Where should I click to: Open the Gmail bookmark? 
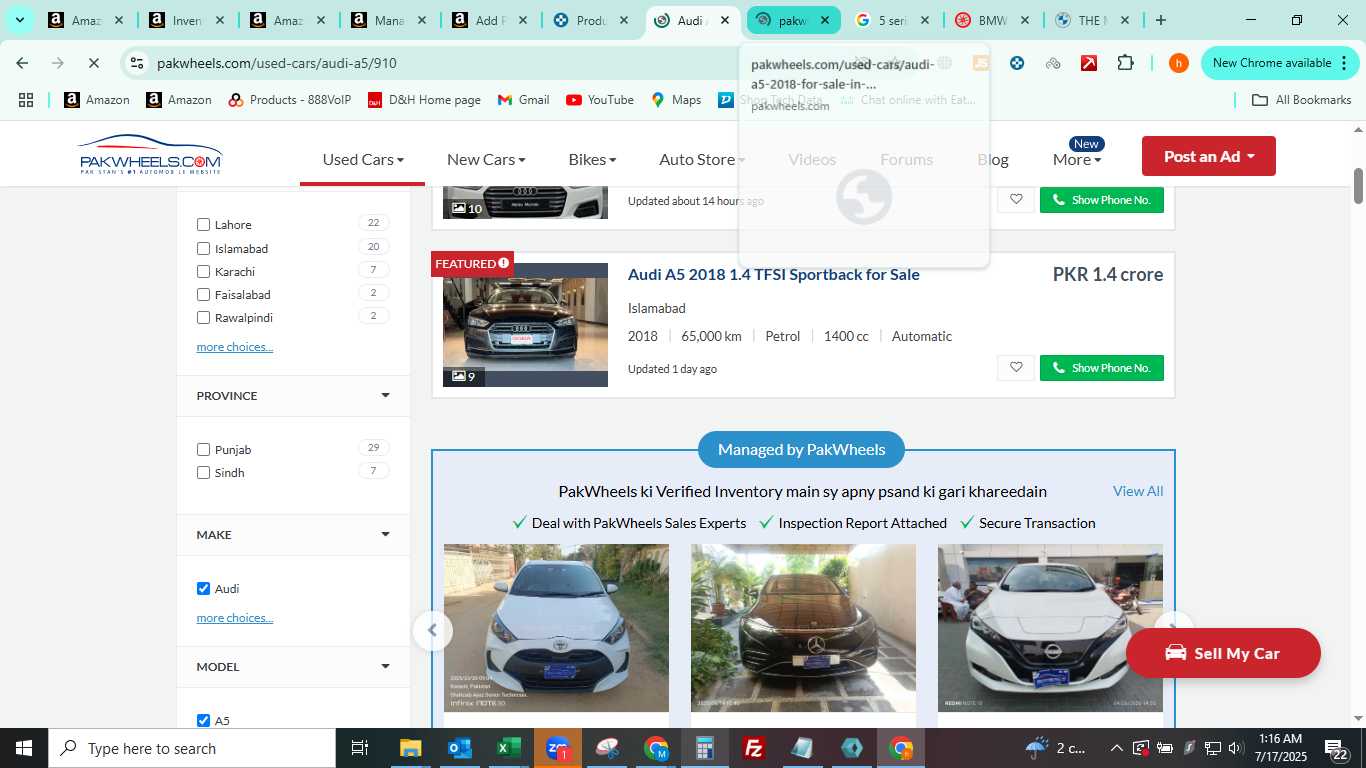coord(523,100)
